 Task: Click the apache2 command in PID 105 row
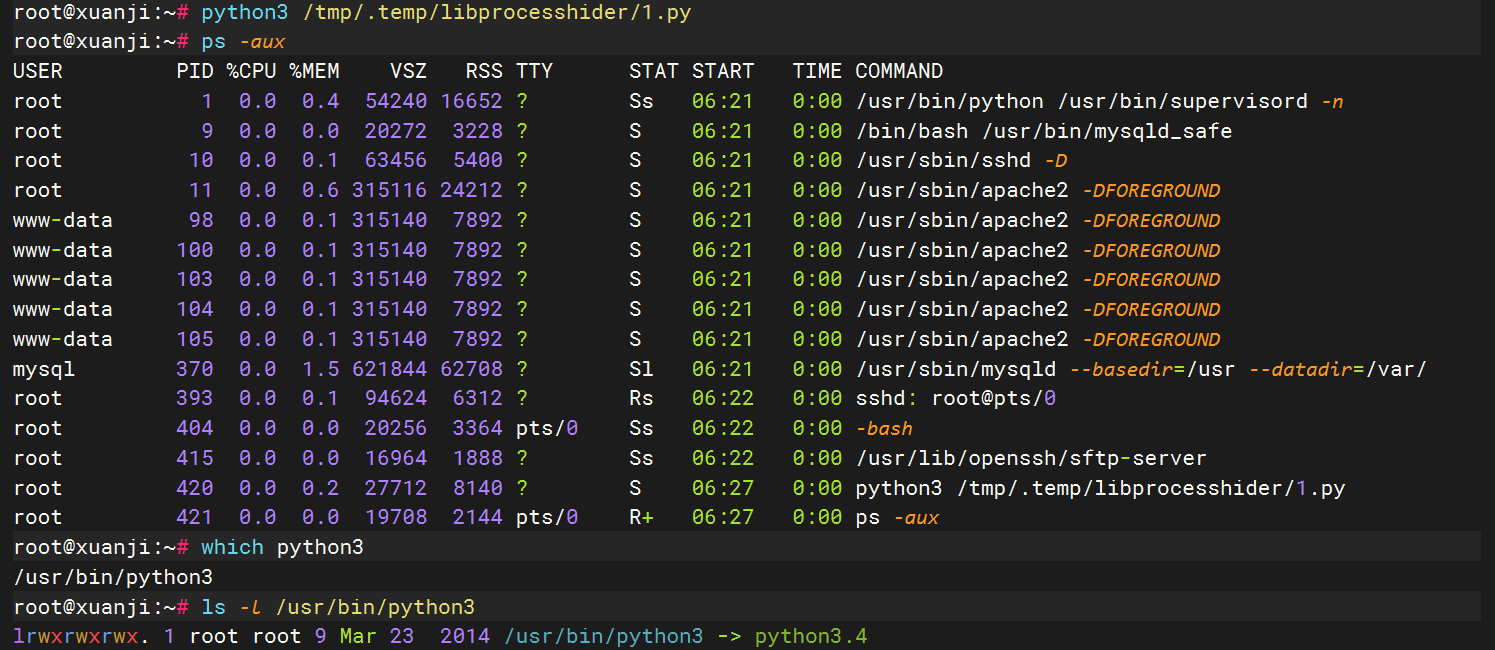(x=1038, y=339)
